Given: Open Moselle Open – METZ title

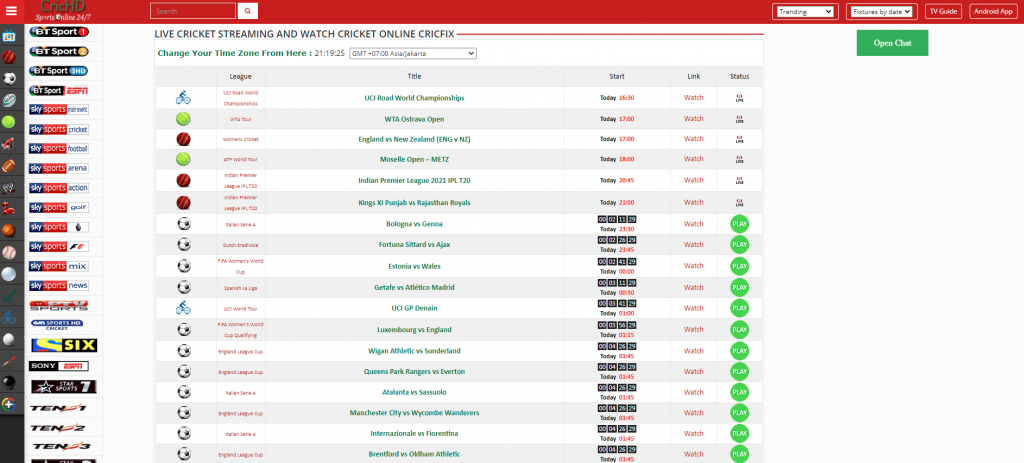Looking at the screenshot, I should (x=414, y=159).
